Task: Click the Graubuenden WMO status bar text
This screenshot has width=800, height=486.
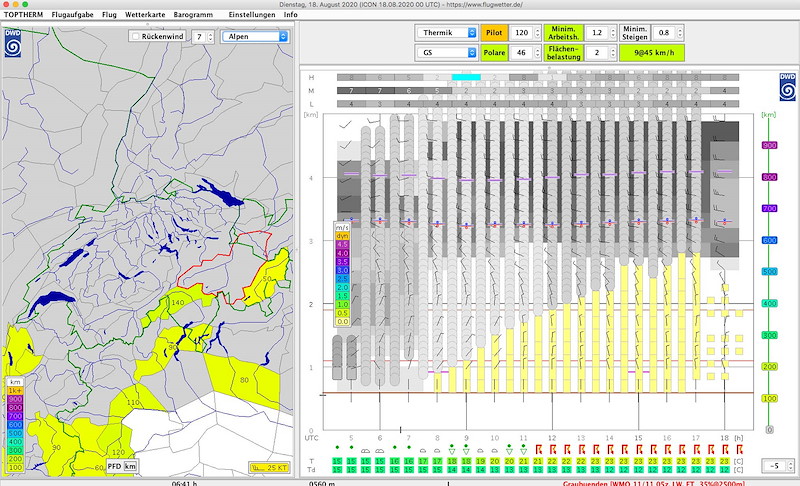Action: pyautogui.click(x=654, y=483)
